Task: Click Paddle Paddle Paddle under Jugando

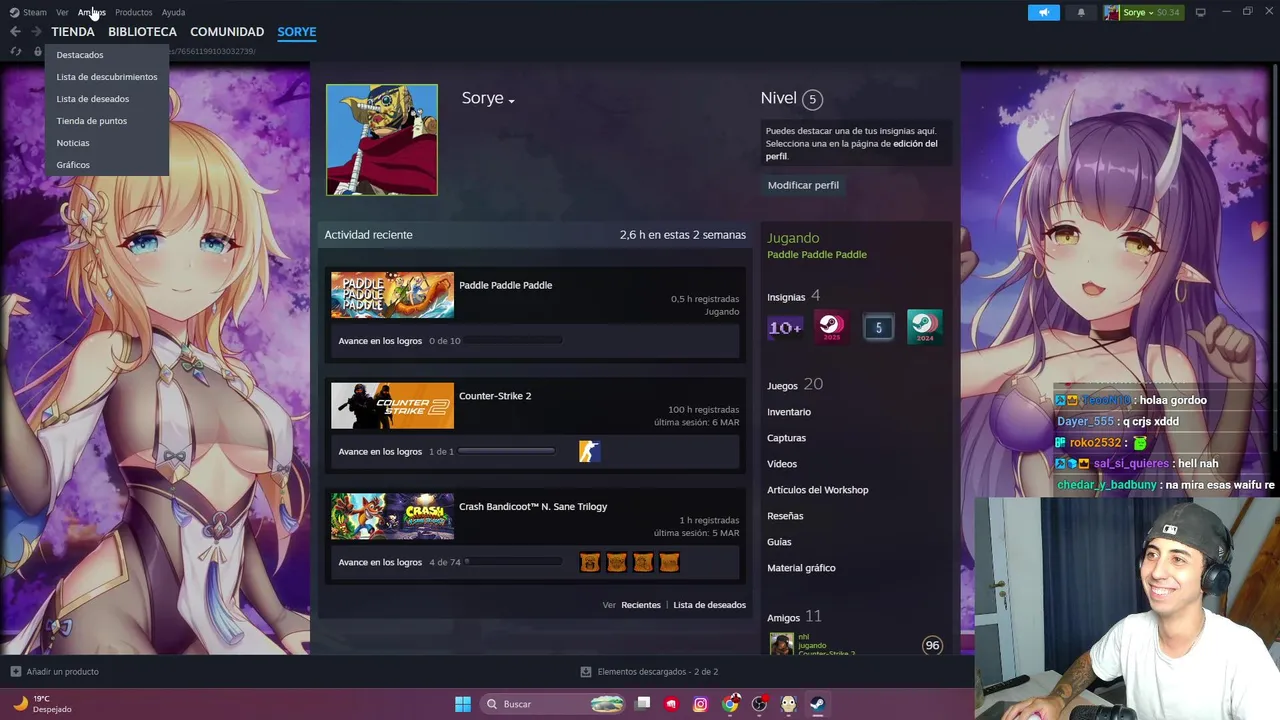Action: pos(817,255)
